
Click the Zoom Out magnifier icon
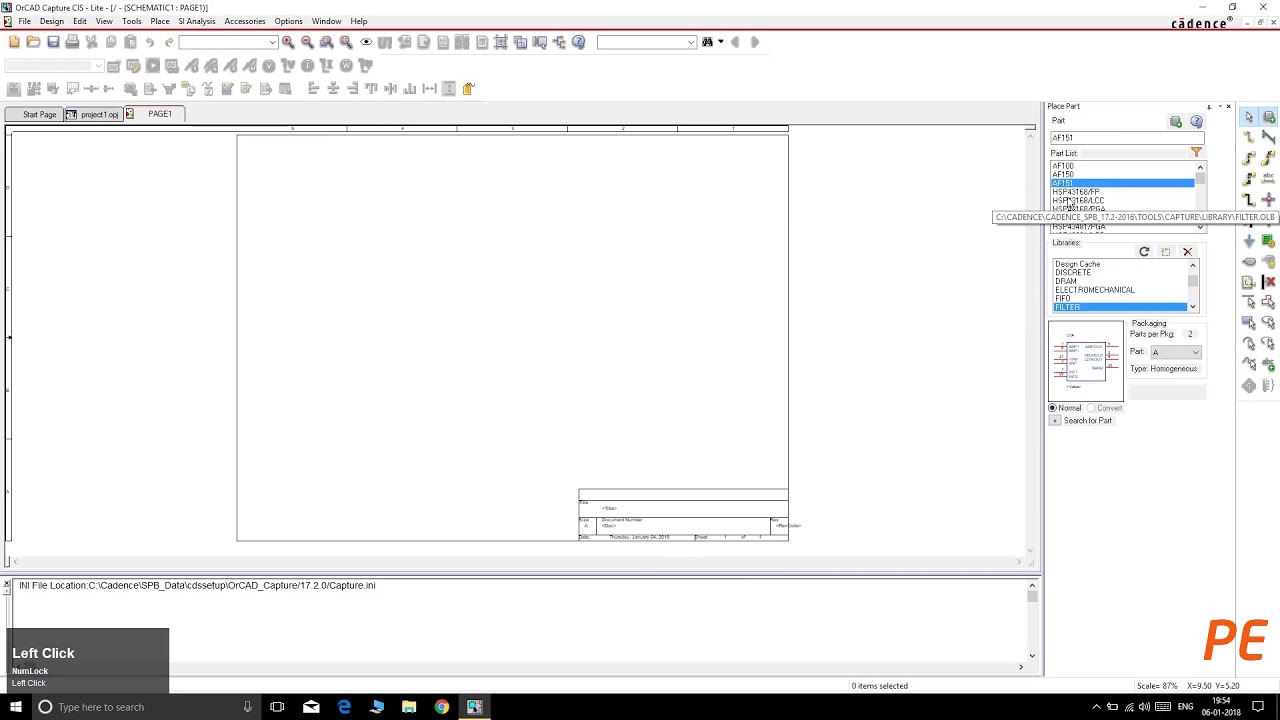(307, 42)
